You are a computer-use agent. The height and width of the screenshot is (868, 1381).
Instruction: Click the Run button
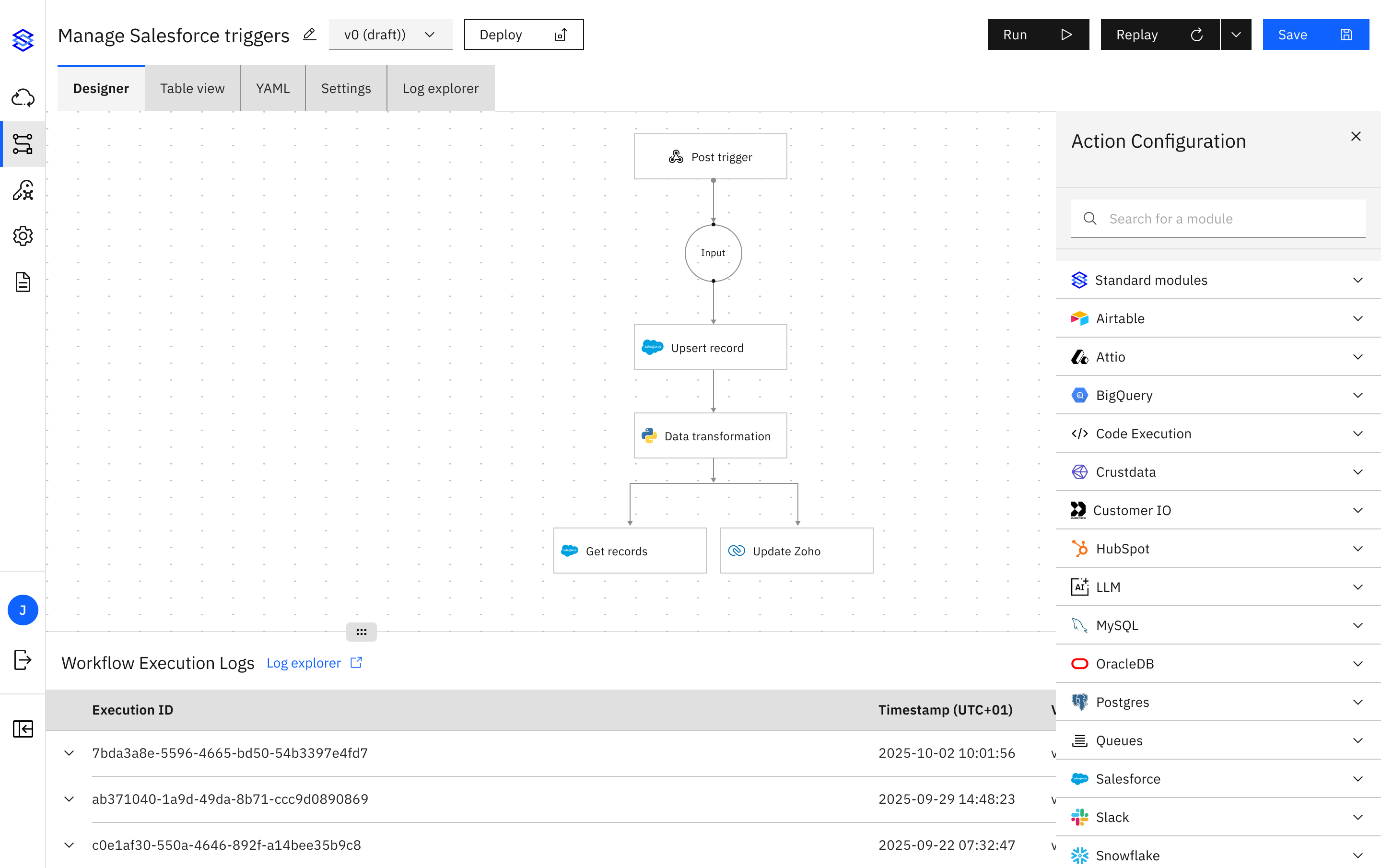pyautogui.click(x=1038, y=35)
